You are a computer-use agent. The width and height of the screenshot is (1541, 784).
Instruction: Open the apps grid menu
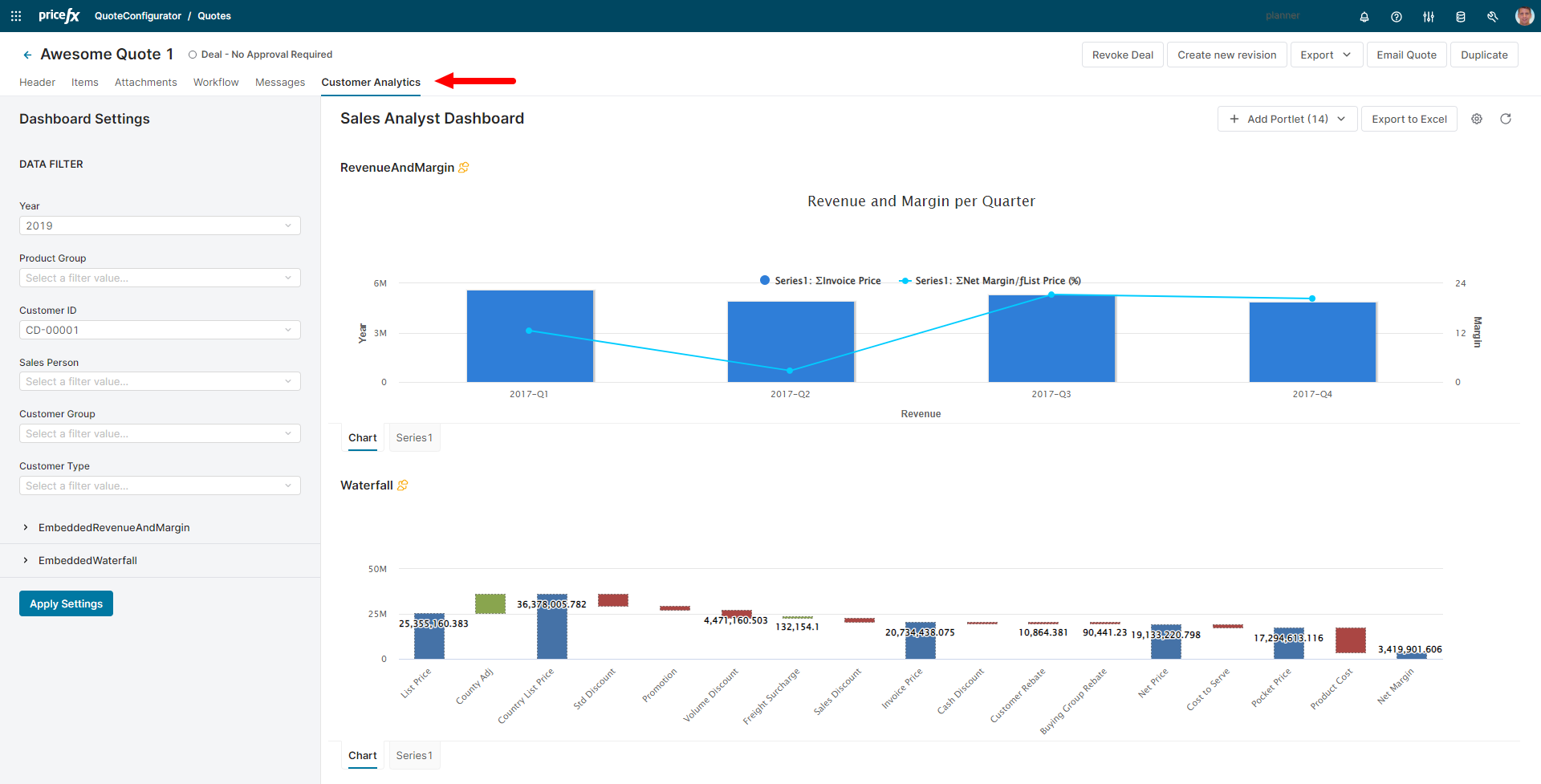click(16, 16)
